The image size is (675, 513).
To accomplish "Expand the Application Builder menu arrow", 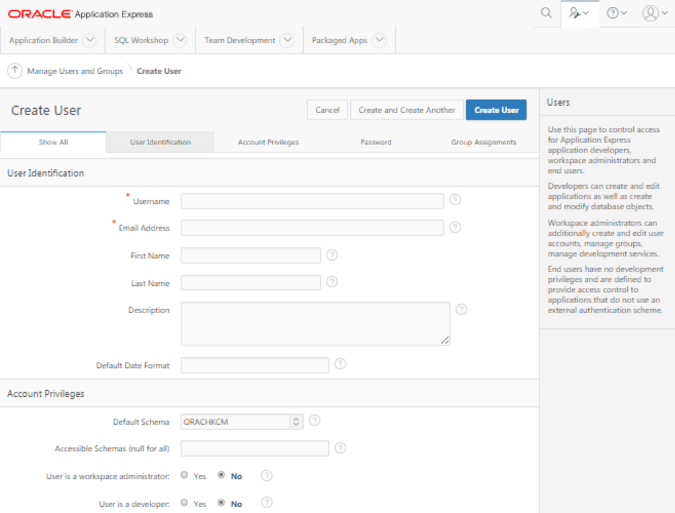I will coord(90,40).
